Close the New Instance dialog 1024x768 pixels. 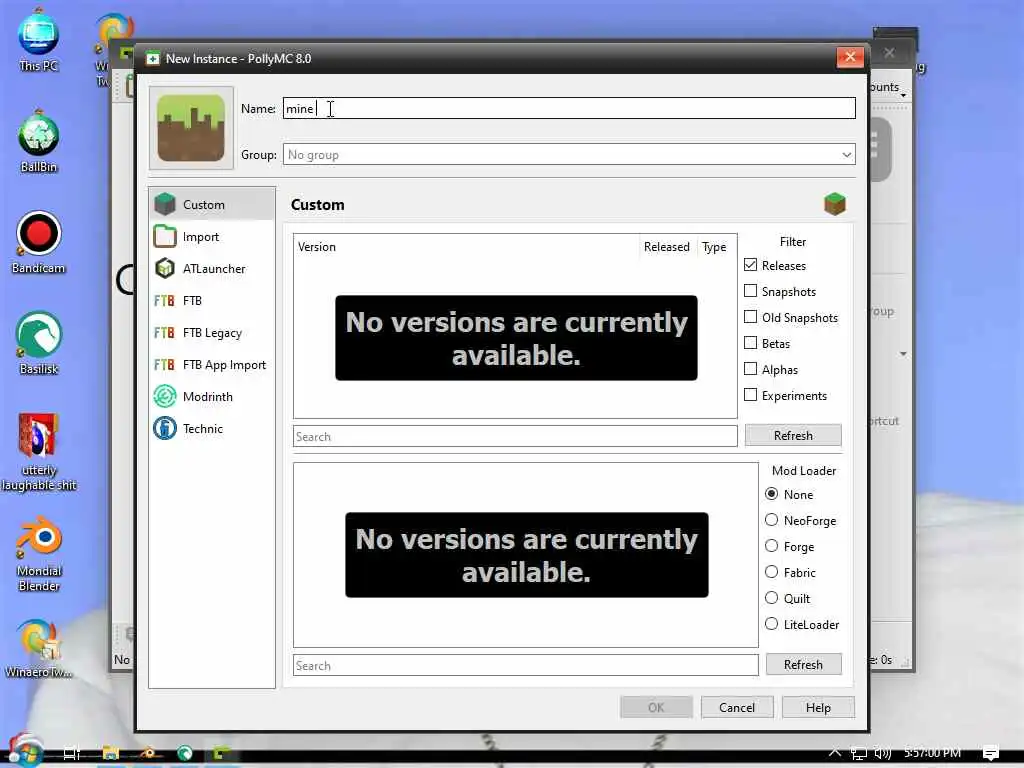click(x=850, y=57)
